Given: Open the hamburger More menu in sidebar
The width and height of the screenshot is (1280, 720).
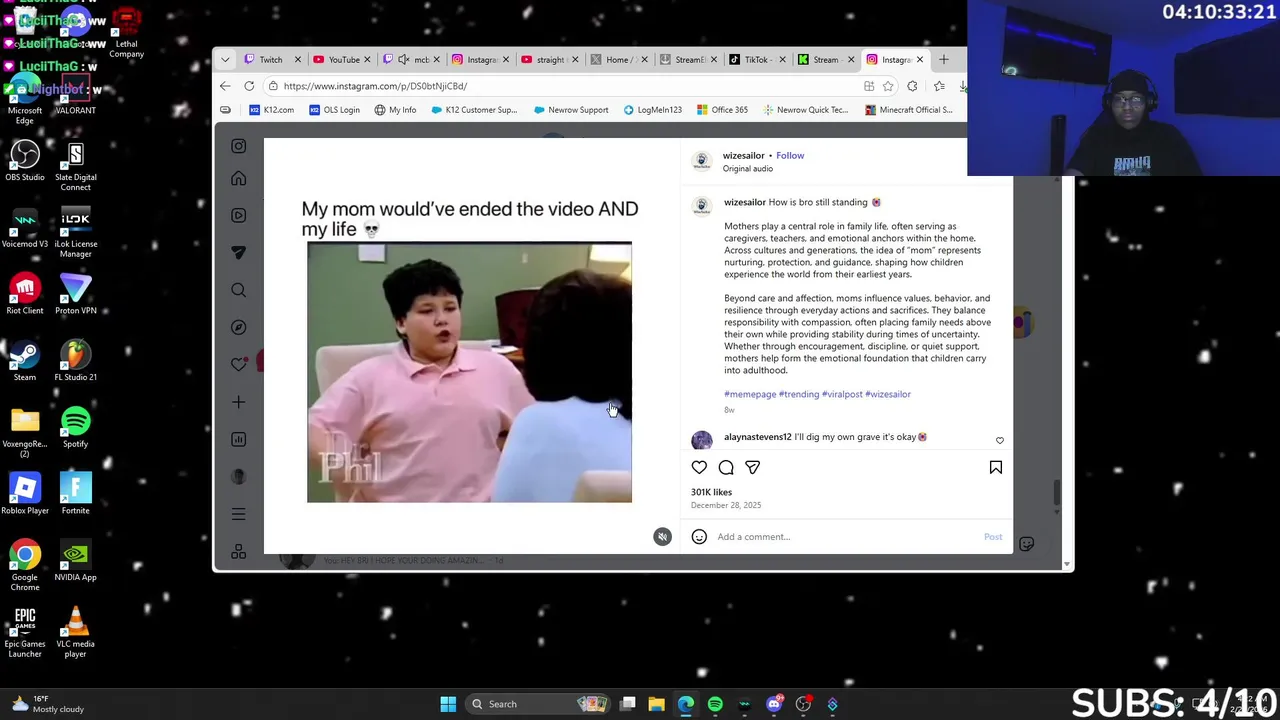Looking at the screenshot, I should click(x=238, y=514).
